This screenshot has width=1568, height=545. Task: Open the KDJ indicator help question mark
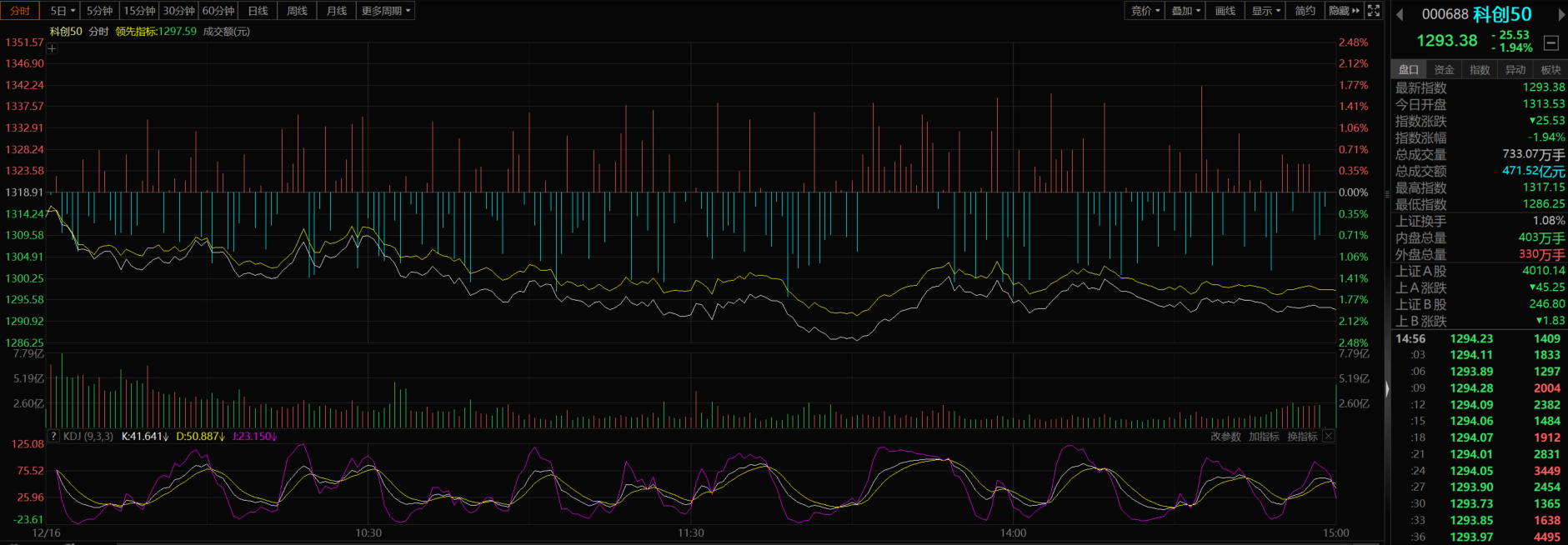pos(53,436)
